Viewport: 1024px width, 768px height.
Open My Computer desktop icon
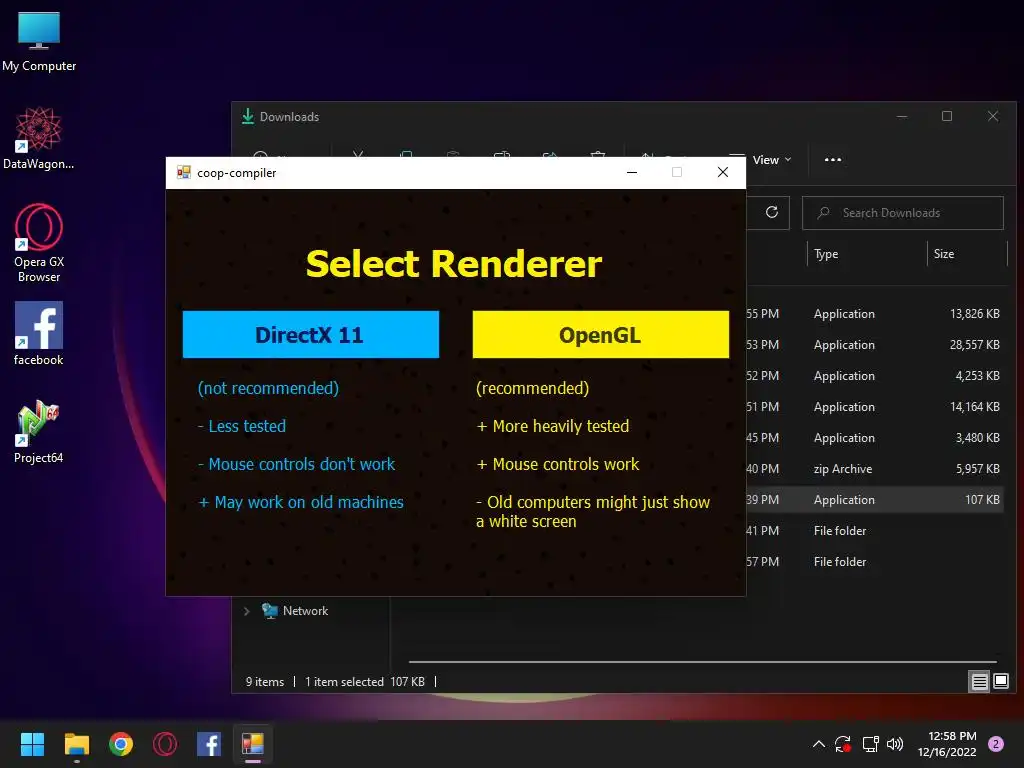[x=39, y=42]
